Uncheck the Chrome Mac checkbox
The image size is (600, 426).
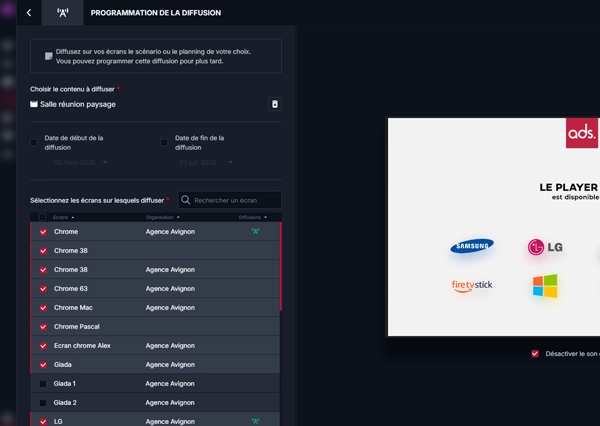click(x=43, y=308)
